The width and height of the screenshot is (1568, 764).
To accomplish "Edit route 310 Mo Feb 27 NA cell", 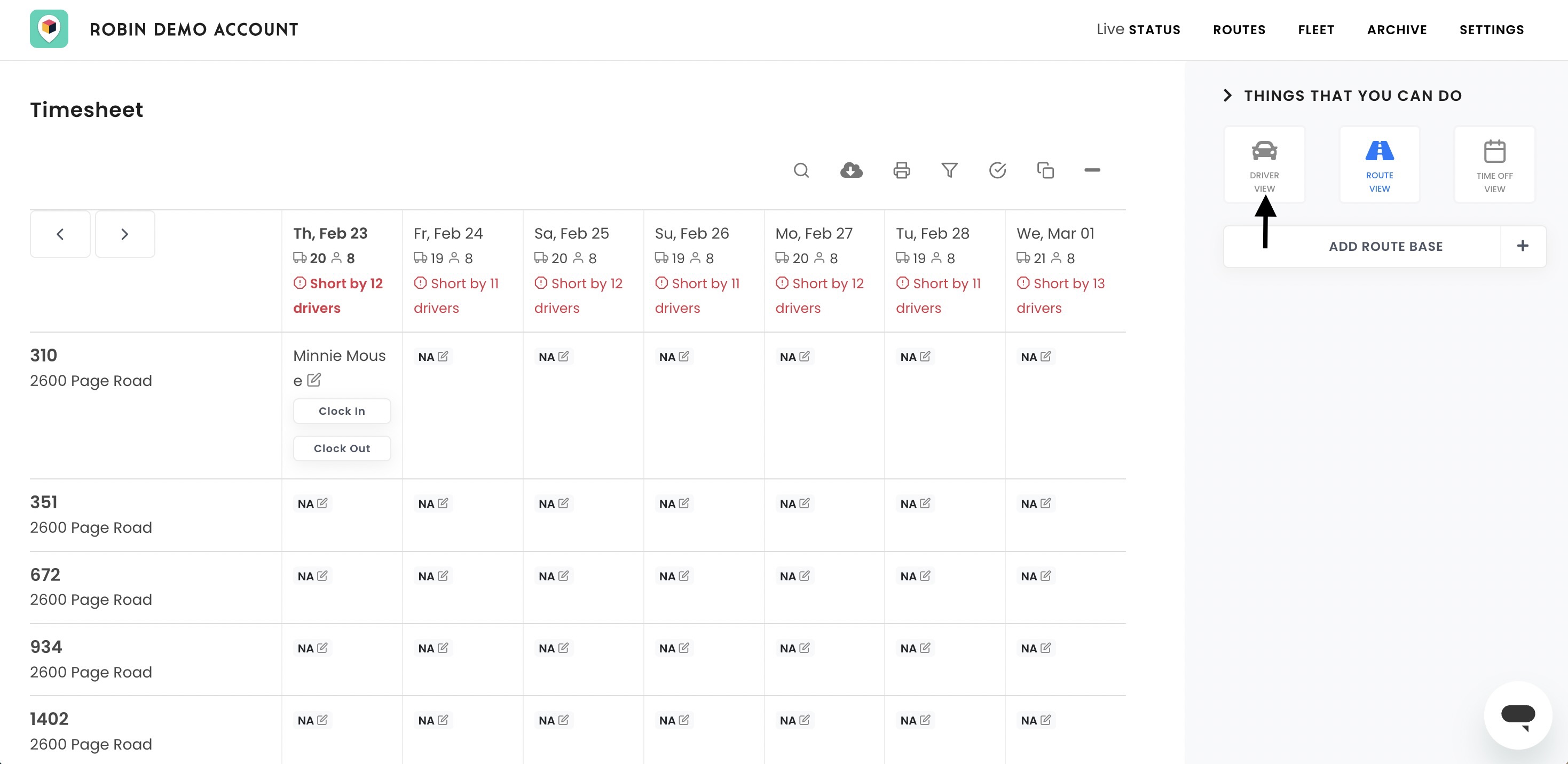I will click(x=795, y=357).
